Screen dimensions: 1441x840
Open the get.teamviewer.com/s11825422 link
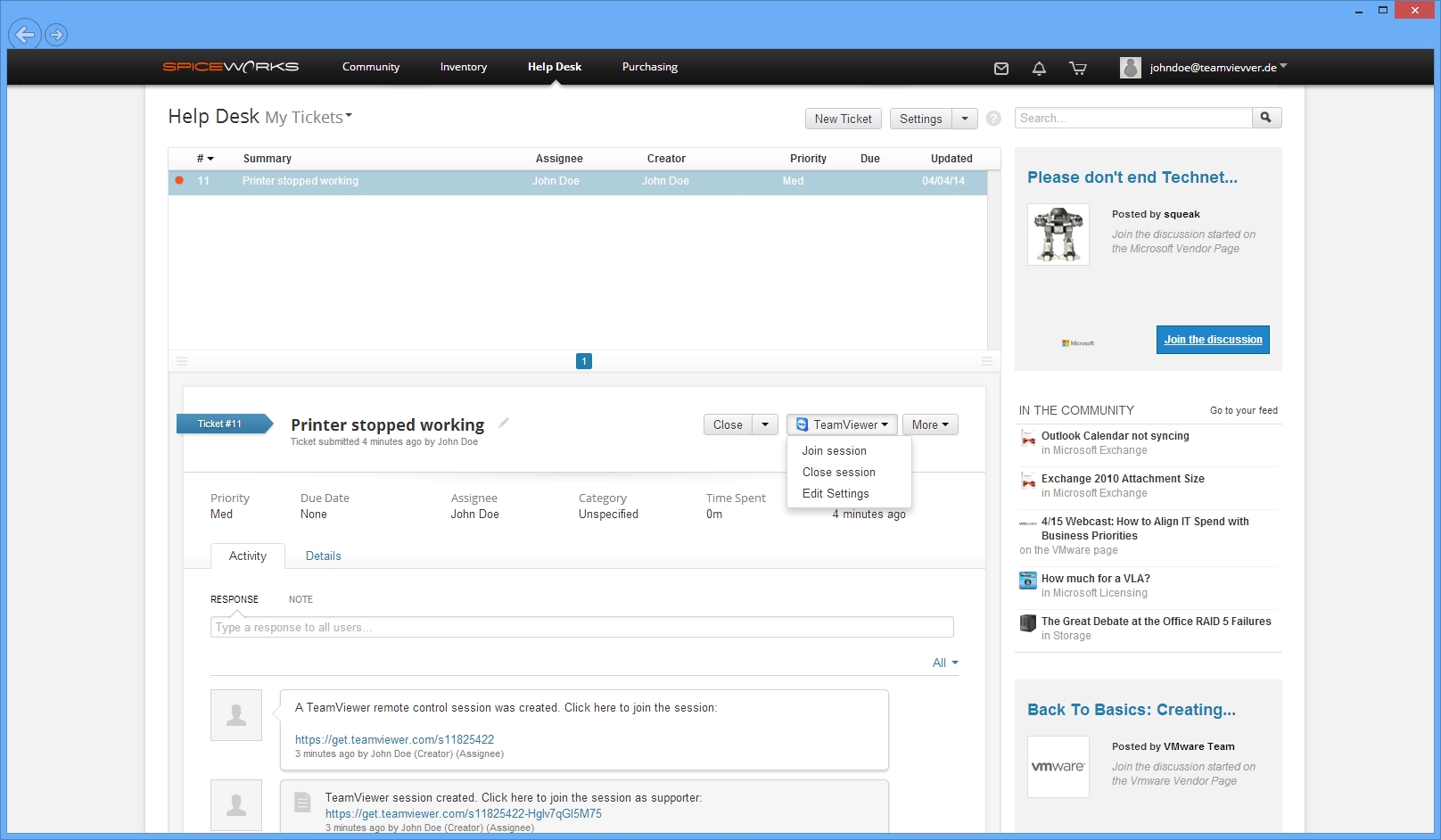point(394,739)
